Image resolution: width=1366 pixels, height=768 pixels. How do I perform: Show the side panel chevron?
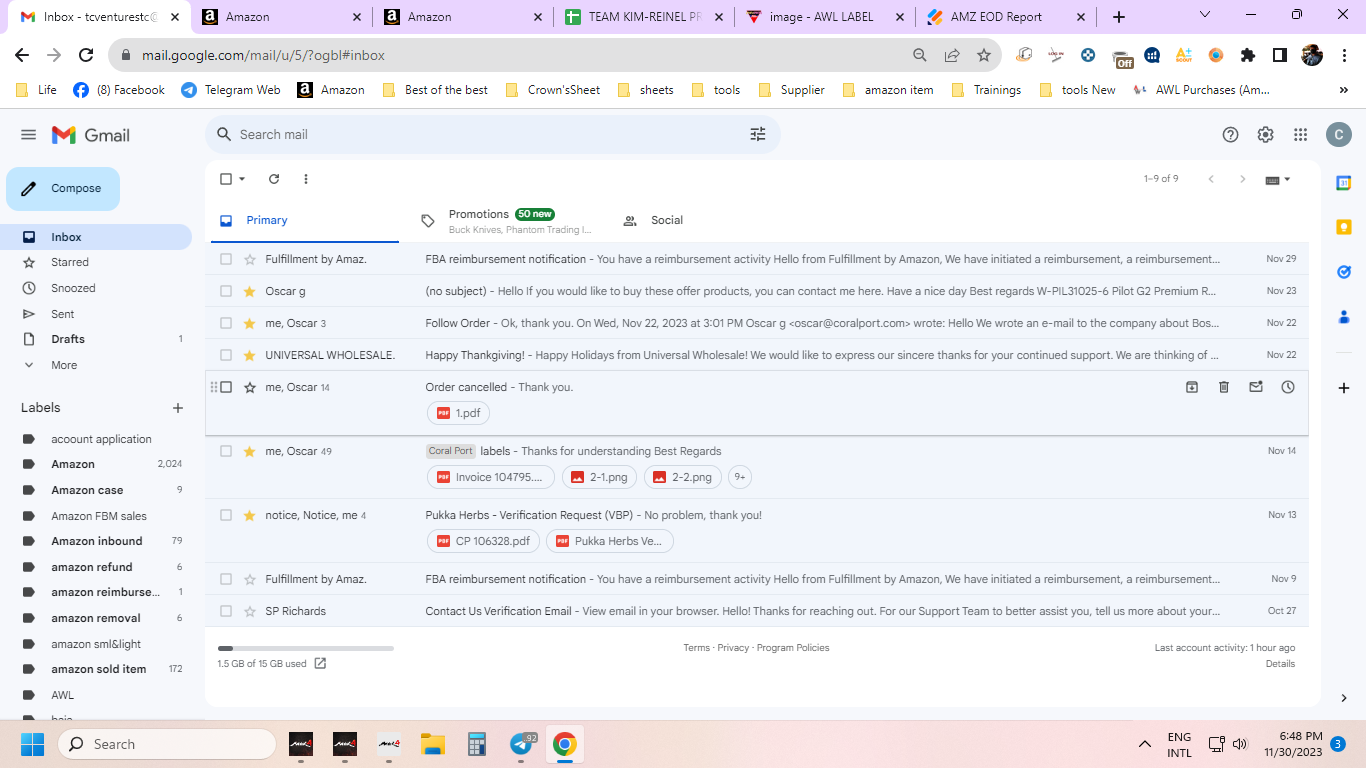click(1344, 698)
